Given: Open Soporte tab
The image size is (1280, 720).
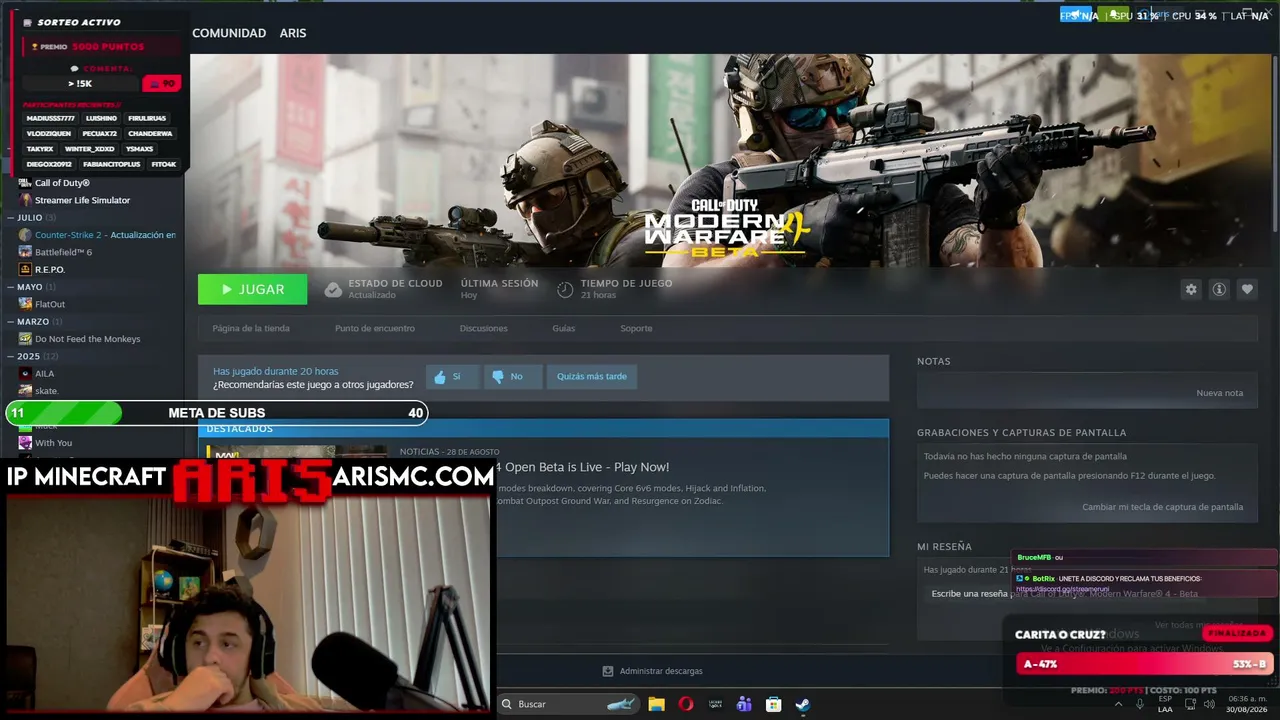Looking at the screenshot, I should (636, 328).
